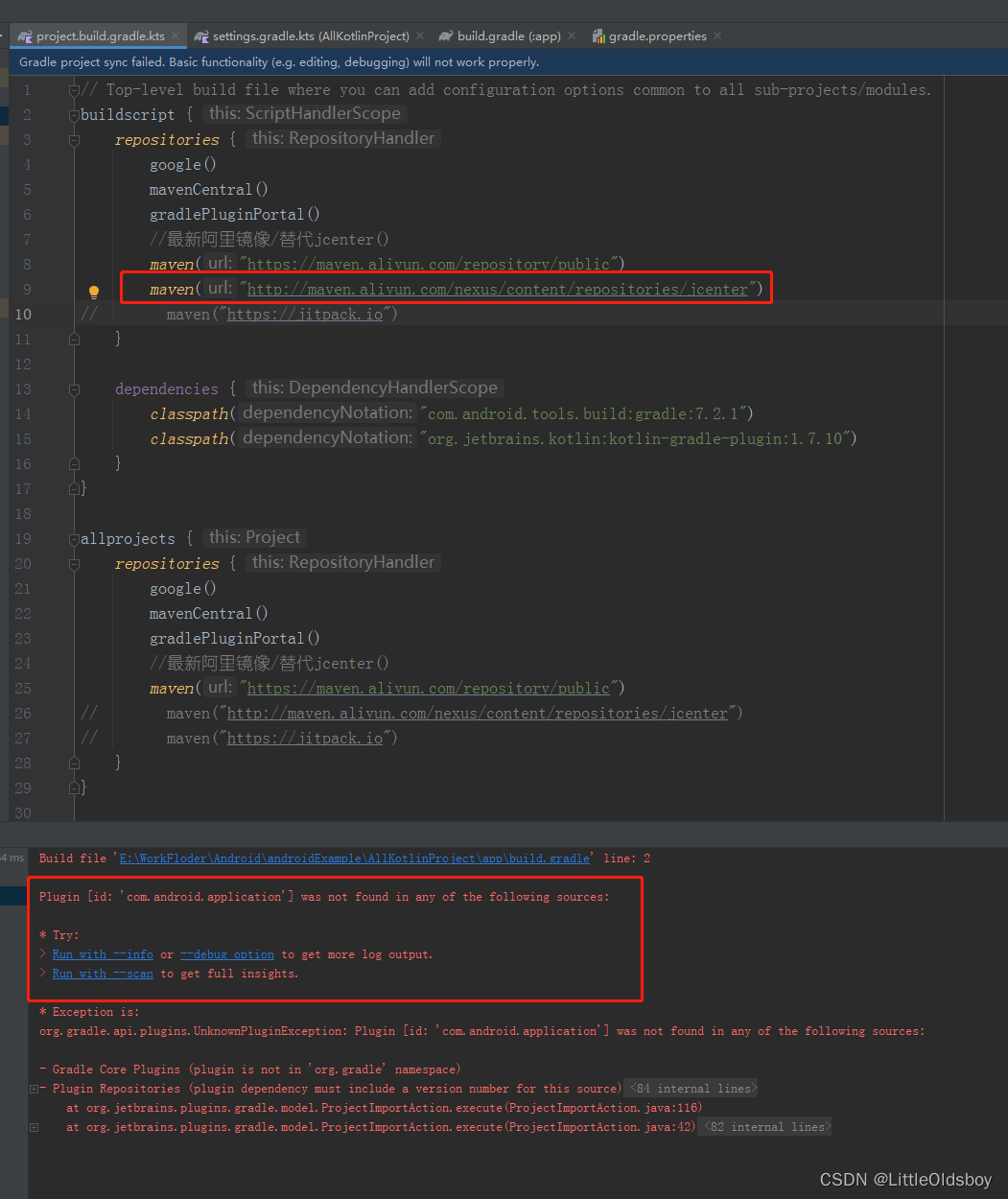
Task: Switch to the project.build.gradle.kts tab
Action: pyautogui.click(x=101, y=35)
